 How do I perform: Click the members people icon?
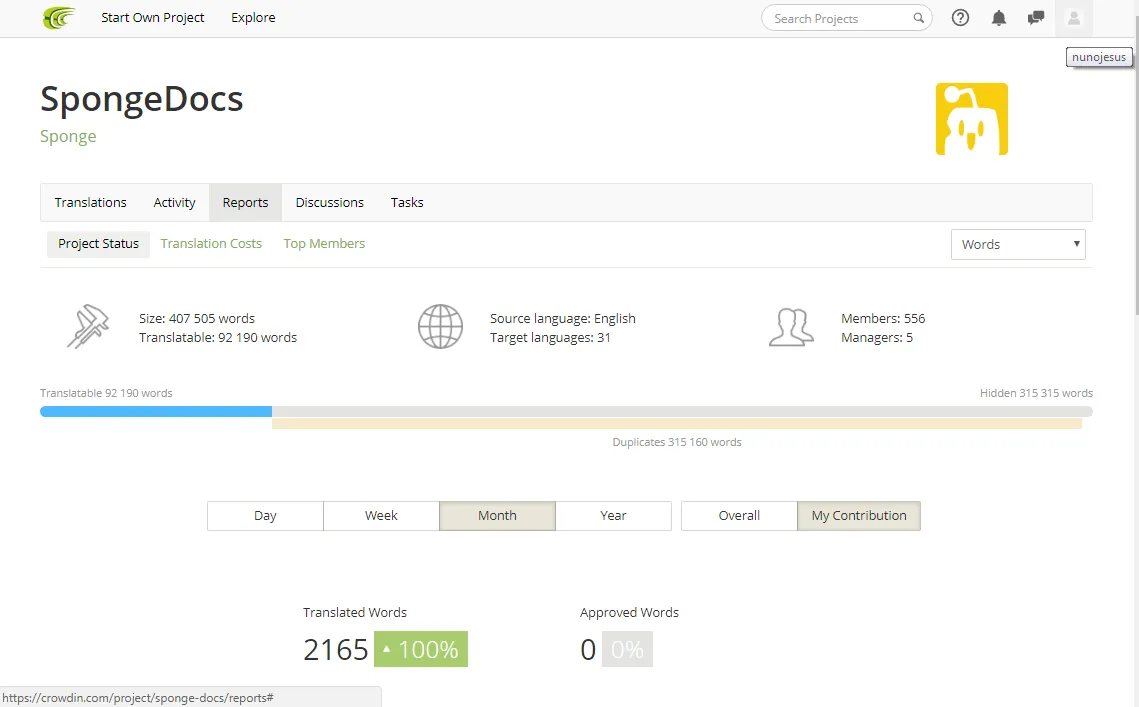[791, 327]
